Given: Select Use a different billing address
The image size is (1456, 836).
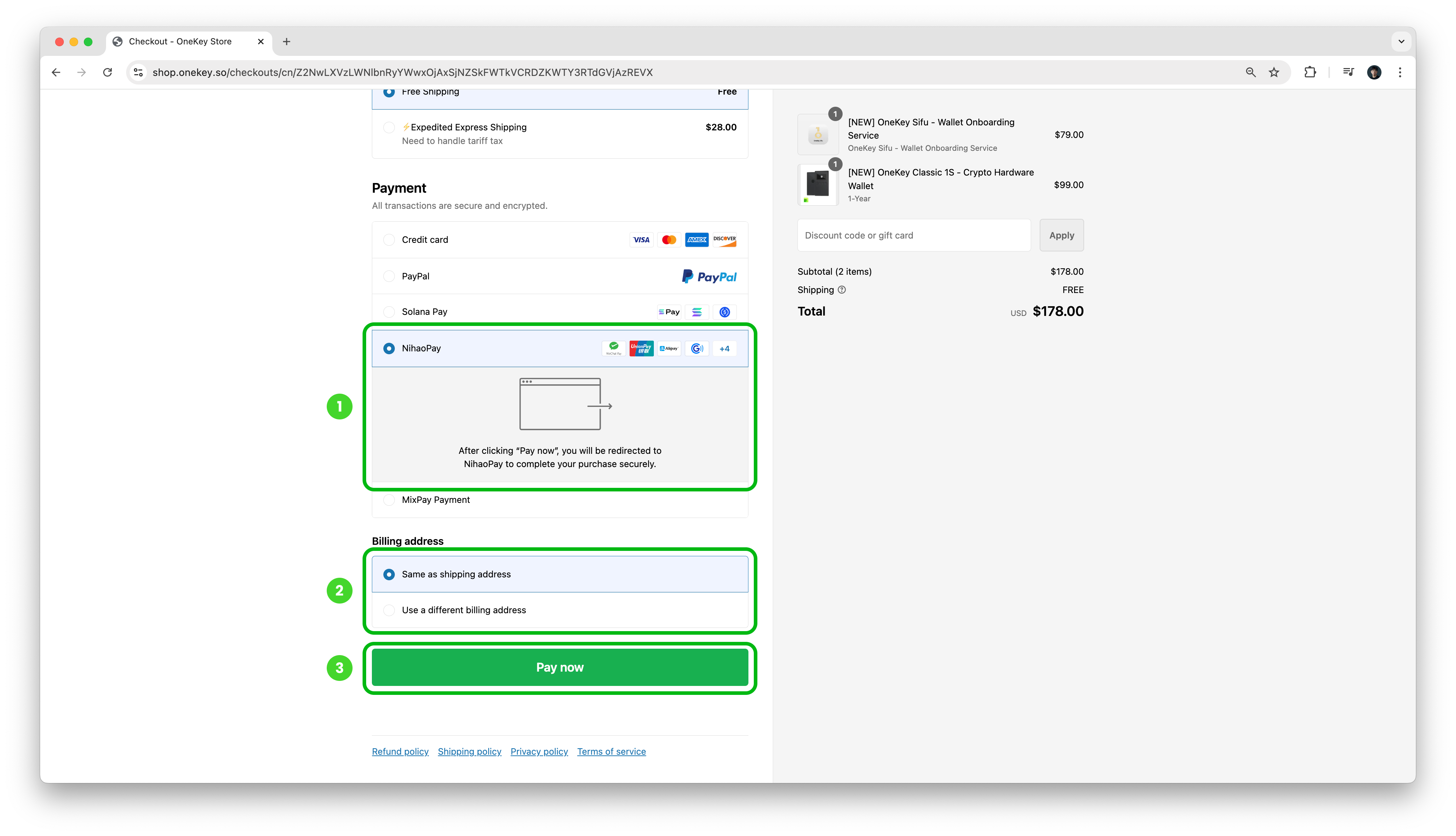Looking at the screenshot, I should click(560, 610).
